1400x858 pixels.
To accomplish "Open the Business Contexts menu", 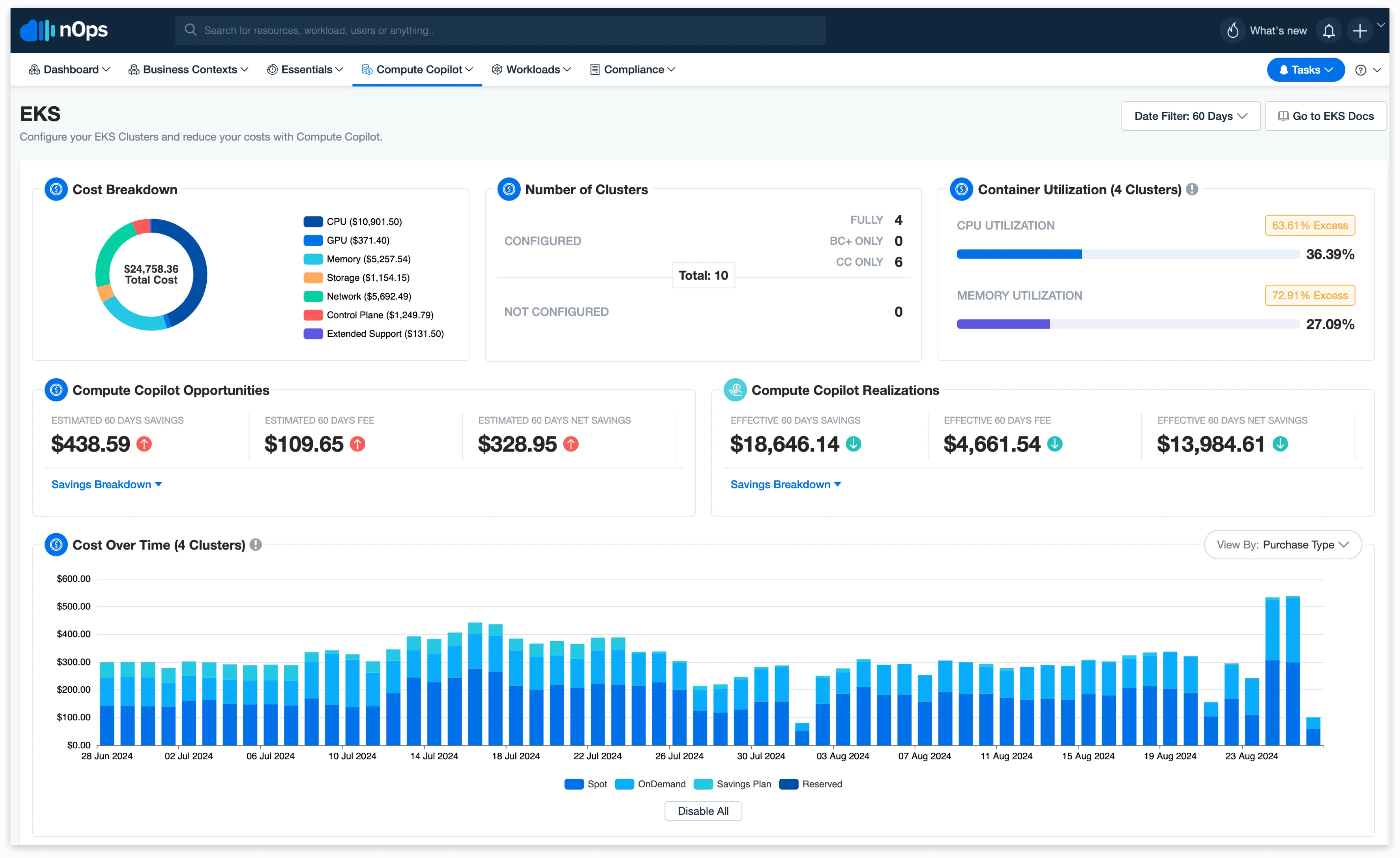I will pos(189,69).
